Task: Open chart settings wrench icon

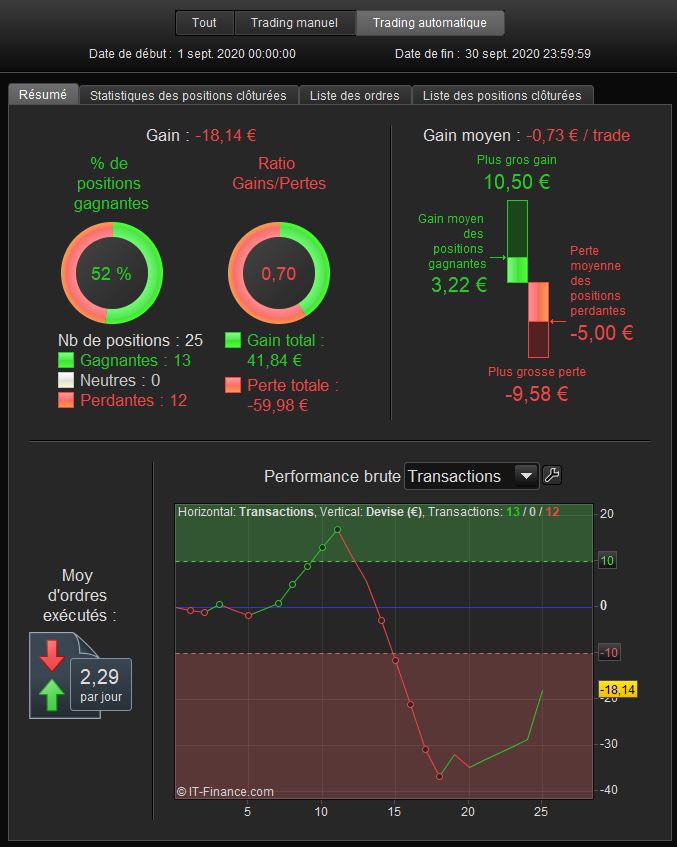Action: [x=552, y=476]
